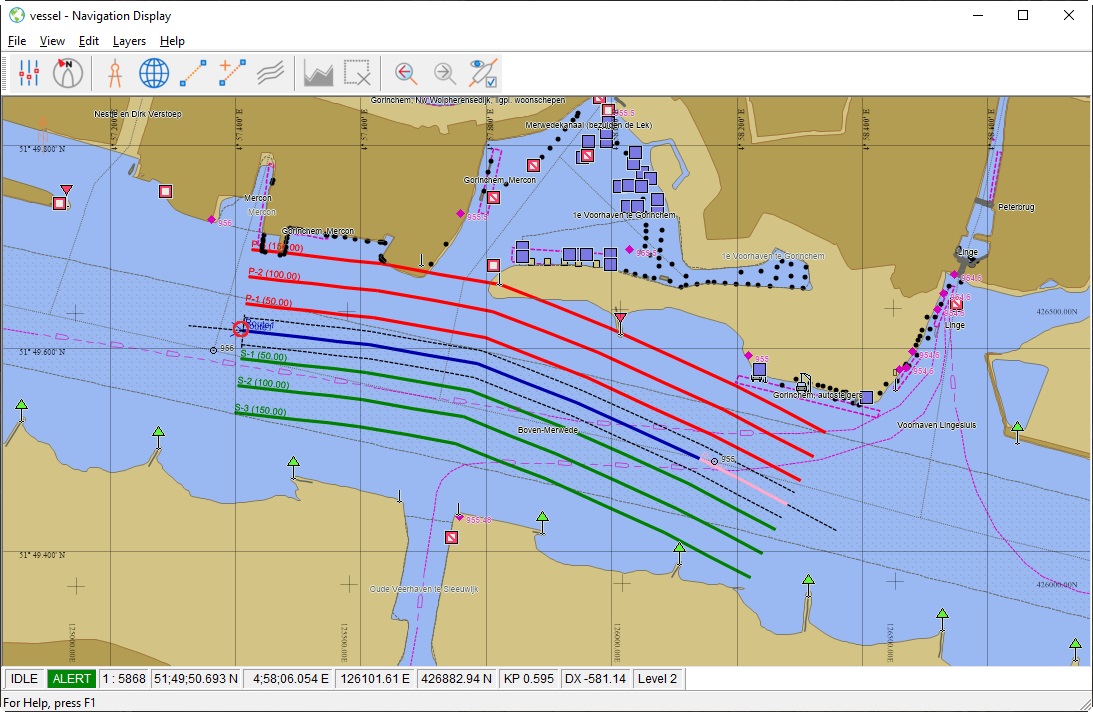The image size is (1093, 712).
Task: Click the IDLE status field
Action: (x=24, y=679)
